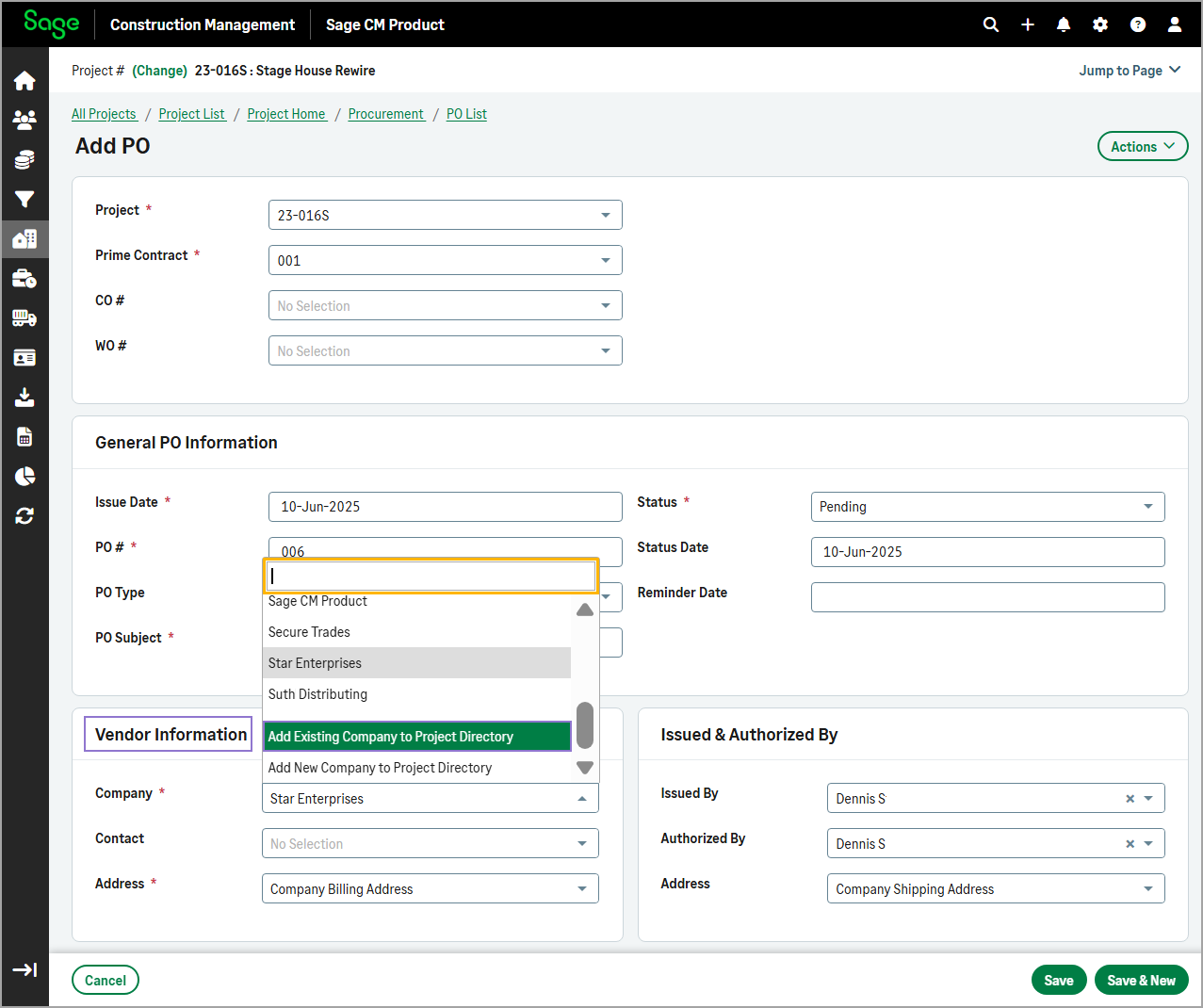Select Suth Distributing from company list
This screenshot has height=1008, width=1203.
(417, 694)
